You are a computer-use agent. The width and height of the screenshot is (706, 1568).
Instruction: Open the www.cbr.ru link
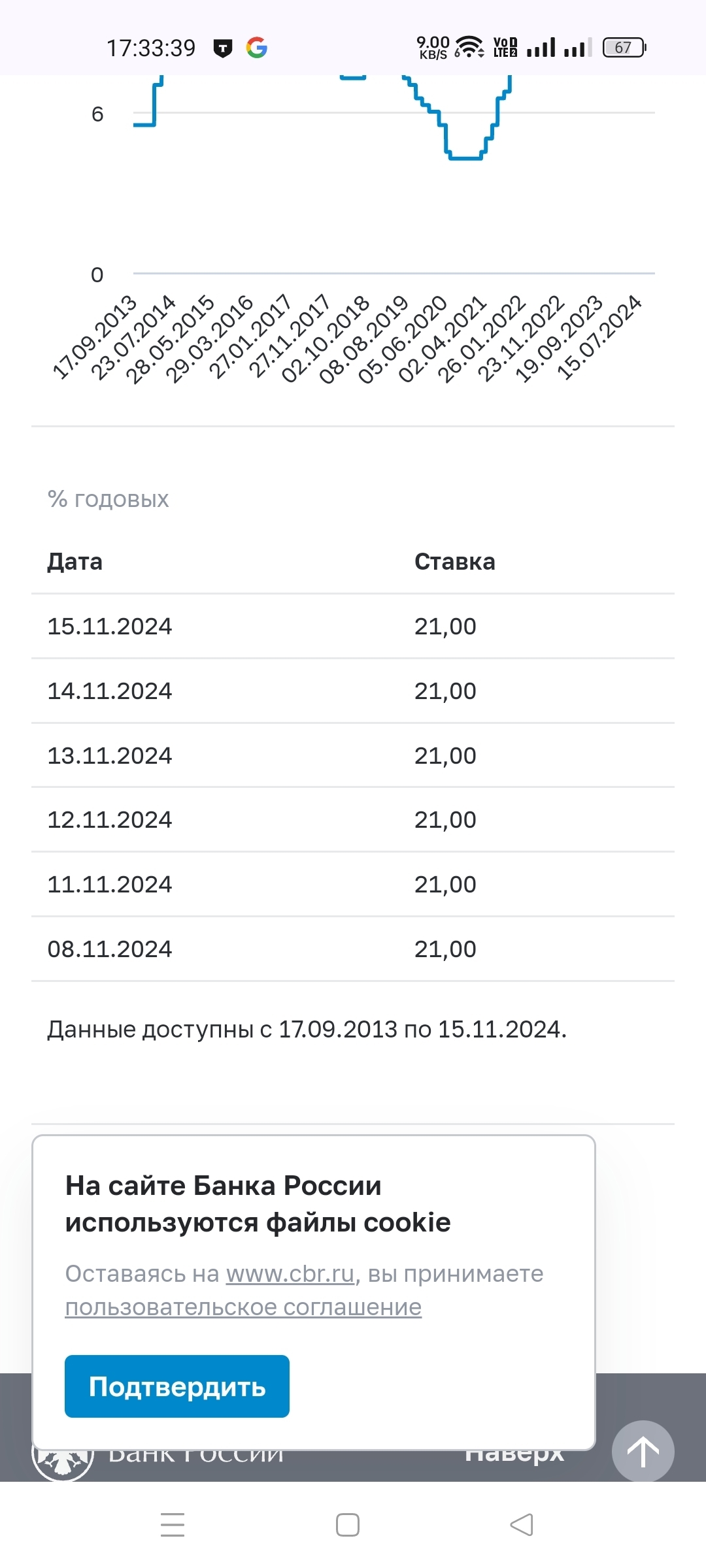tap(290, 1274)
